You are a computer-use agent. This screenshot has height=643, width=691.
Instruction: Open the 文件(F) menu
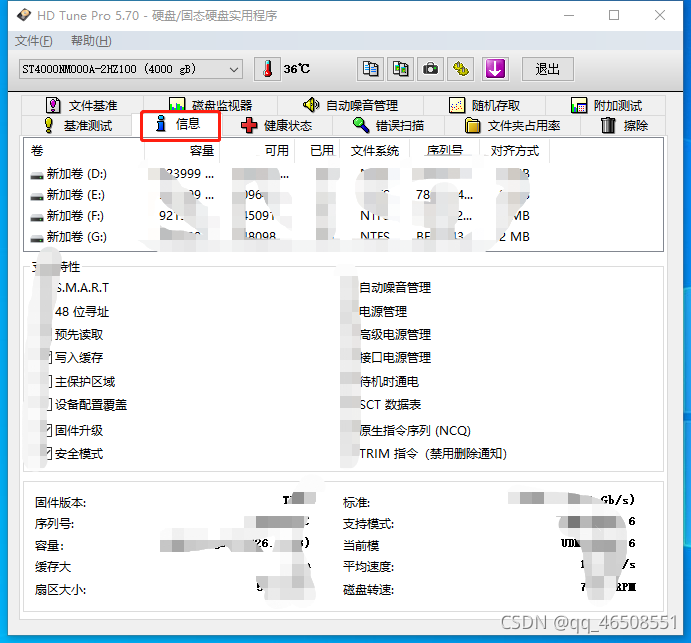coord(34,41)
